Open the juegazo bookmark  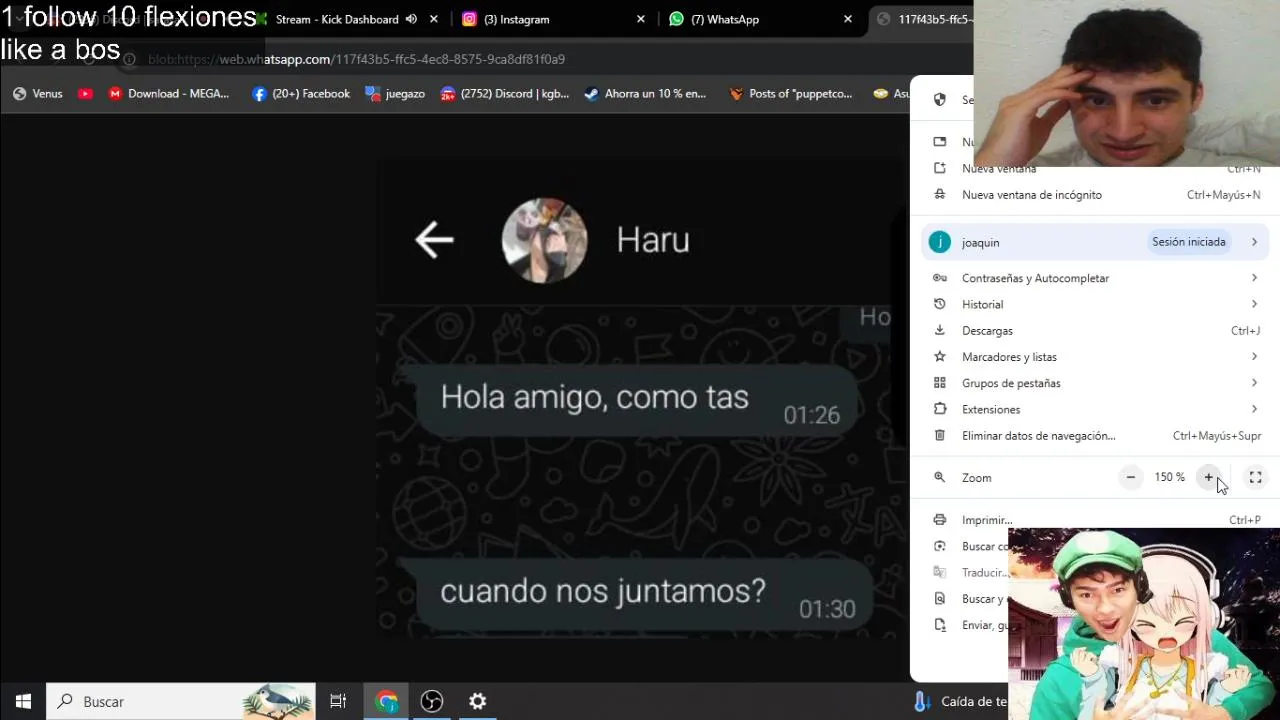[x=395, y=94]
